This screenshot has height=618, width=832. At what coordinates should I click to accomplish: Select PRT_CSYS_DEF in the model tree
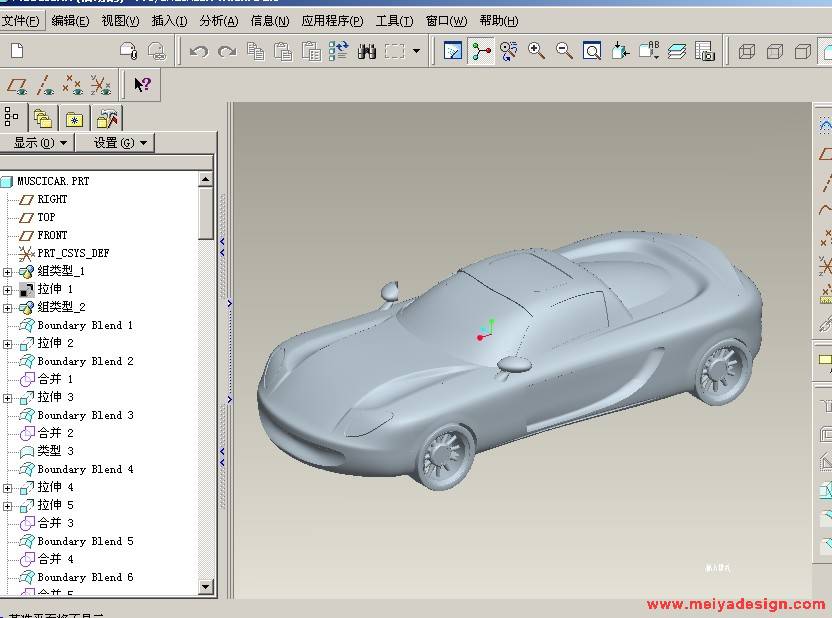[x=73, y=254]
